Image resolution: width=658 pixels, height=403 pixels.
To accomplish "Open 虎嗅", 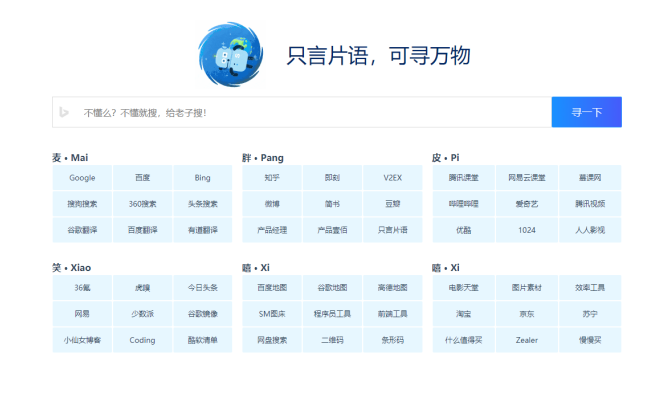I will point(142,288).
